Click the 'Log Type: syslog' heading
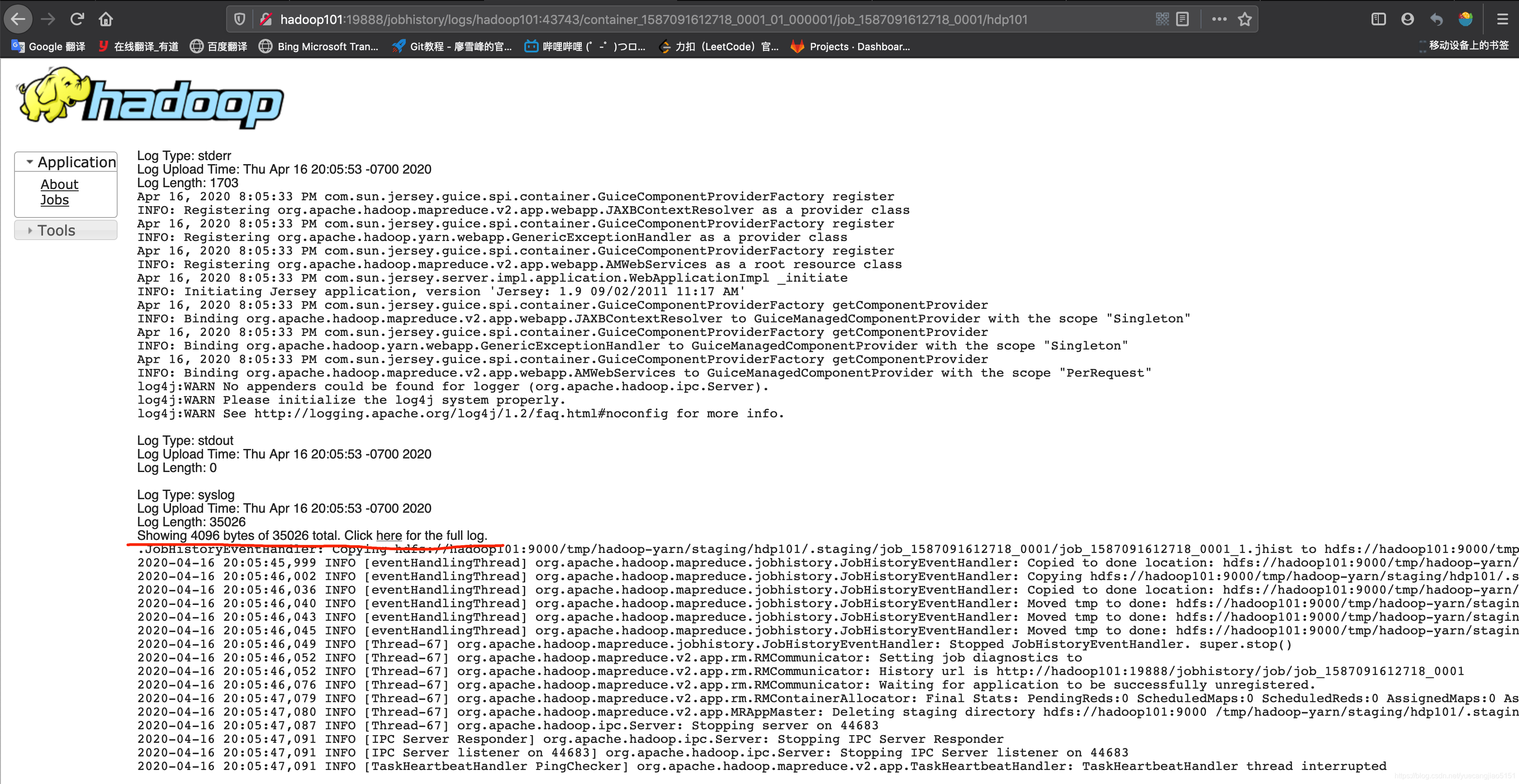This screenshot has height=784, width=1519. [x=186, y=495]
